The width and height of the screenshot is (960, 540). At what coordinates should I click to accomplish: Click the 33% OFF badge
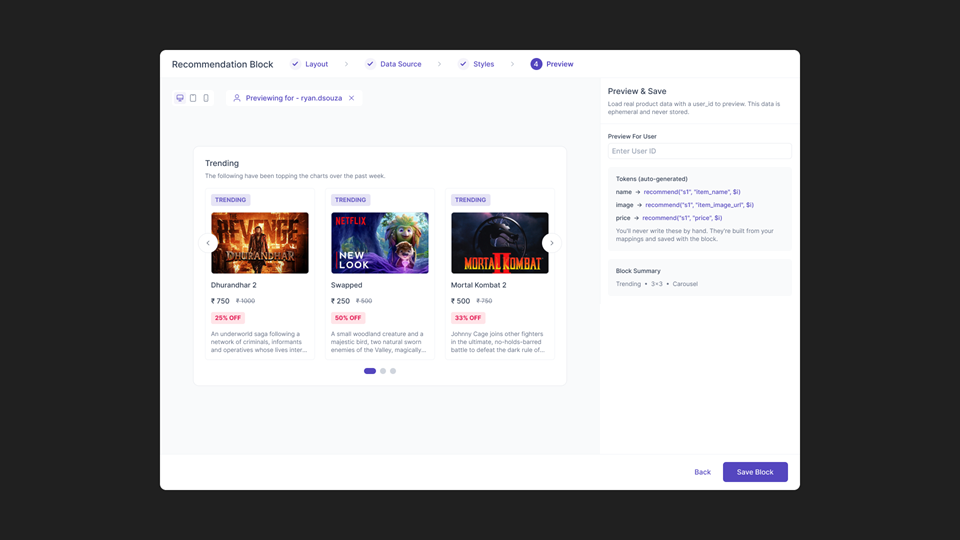[468, 318]
